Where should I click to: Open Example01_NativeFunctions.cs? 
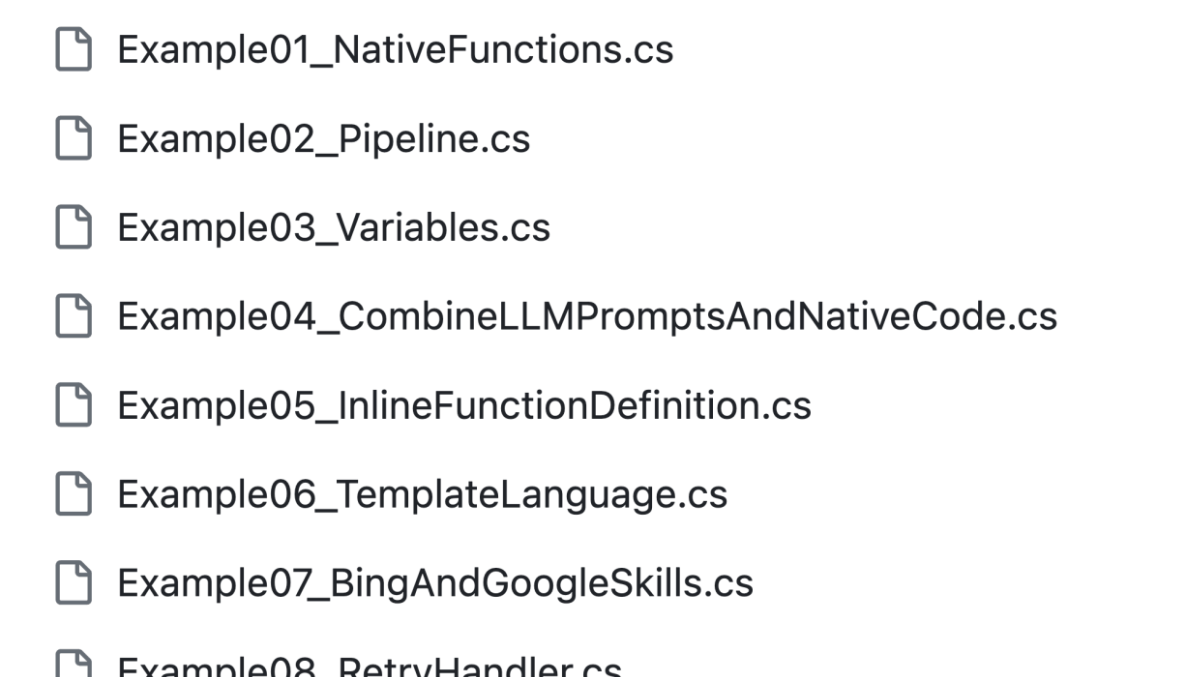(395, 48)
